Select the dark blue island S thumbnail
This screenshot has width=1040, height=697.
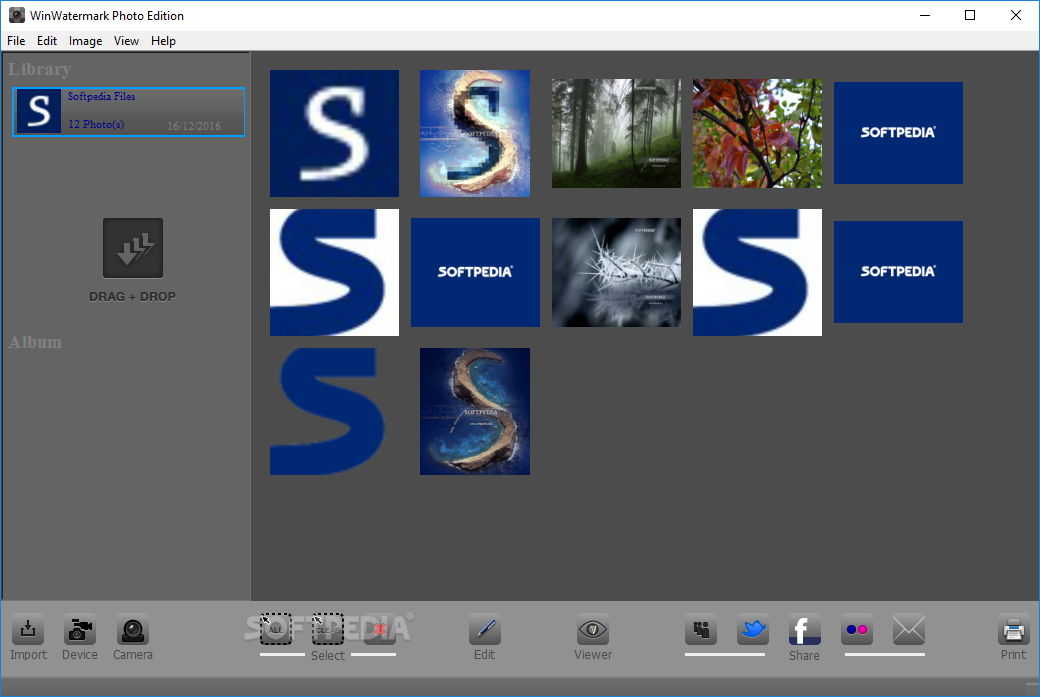475,411
